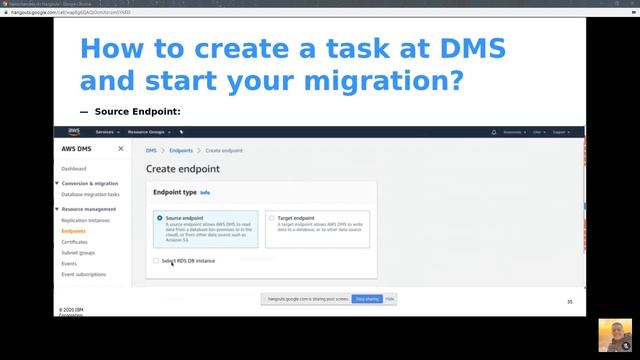Click the DMS breadcrumb link
This screenshot has width=640, height=360.
(151, 151)
